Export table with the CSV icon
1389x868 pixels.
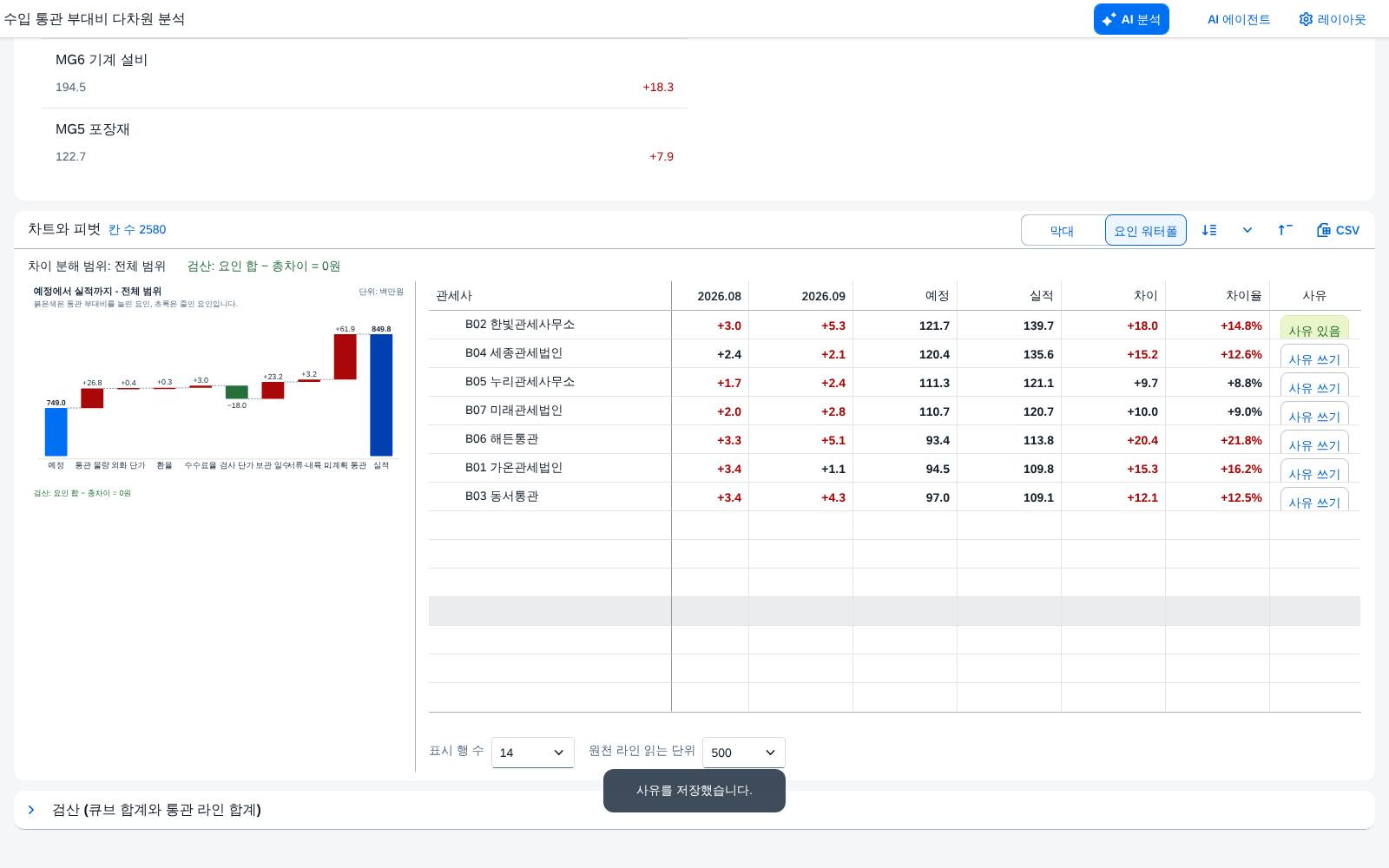click(1338, 230)
